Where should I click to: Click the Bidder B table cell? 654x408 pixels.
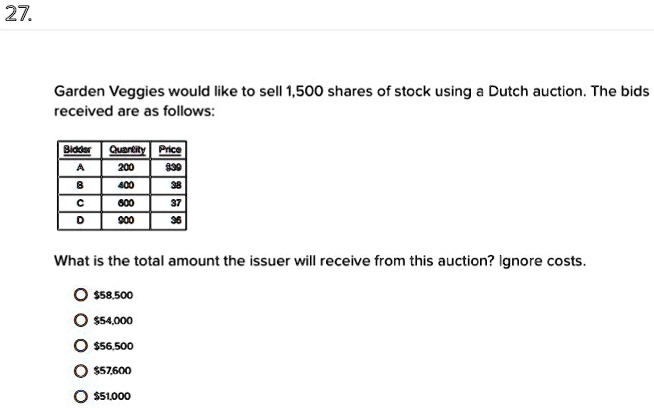pos(79,186)
